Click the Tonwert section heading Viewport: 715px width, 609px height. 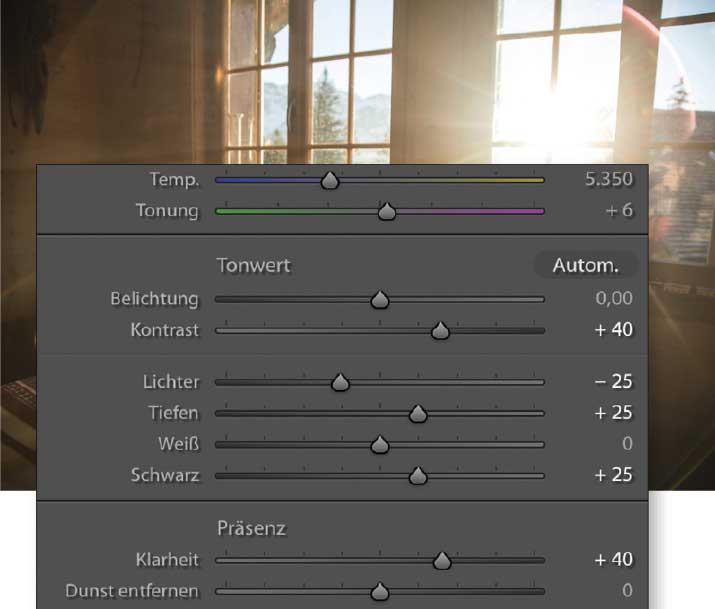(253, 265)
